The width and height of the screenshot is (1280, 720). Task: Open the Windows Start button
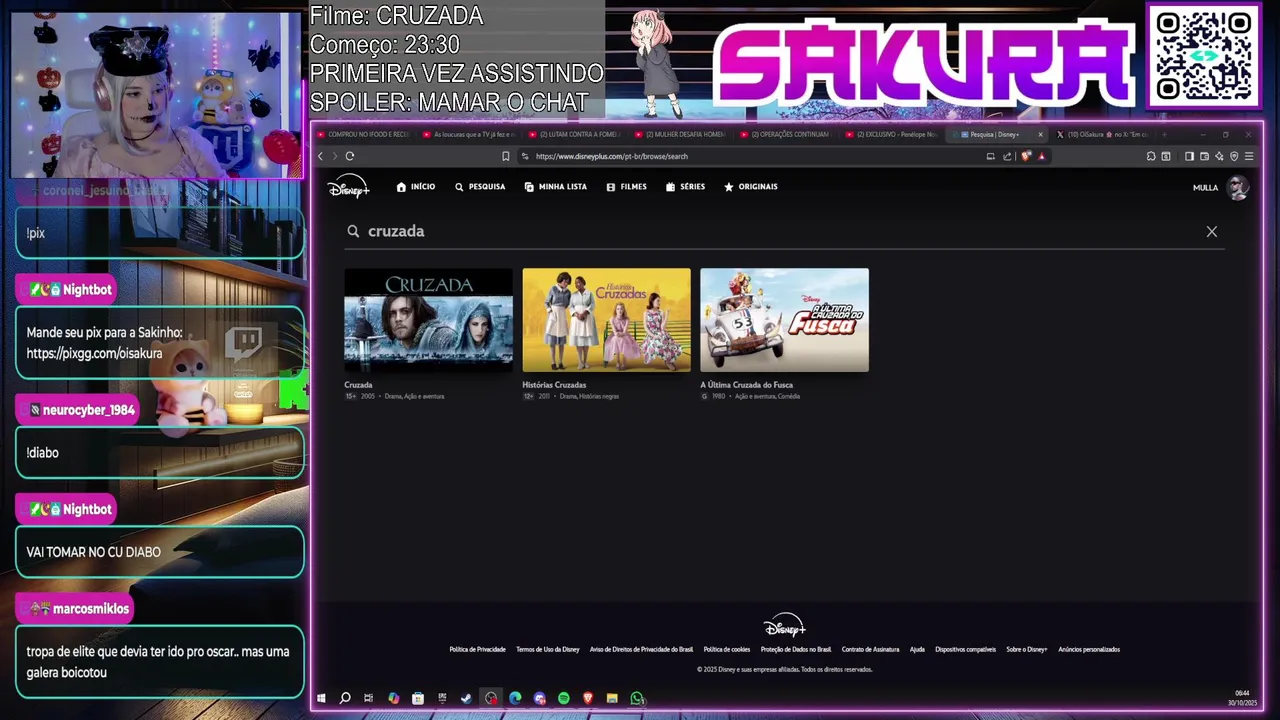pos(321,698)
